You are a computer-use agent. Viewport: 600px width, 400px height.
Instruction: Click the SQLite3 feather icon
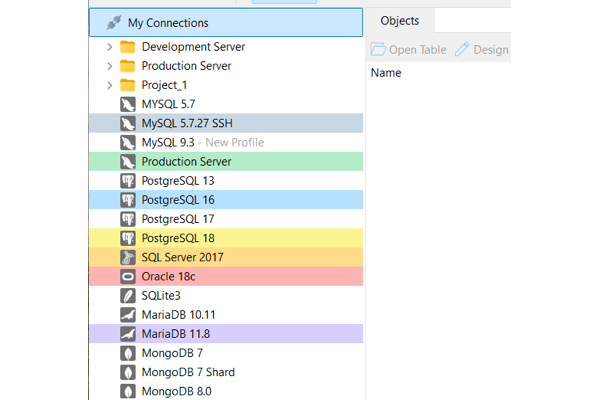[128, 296]
